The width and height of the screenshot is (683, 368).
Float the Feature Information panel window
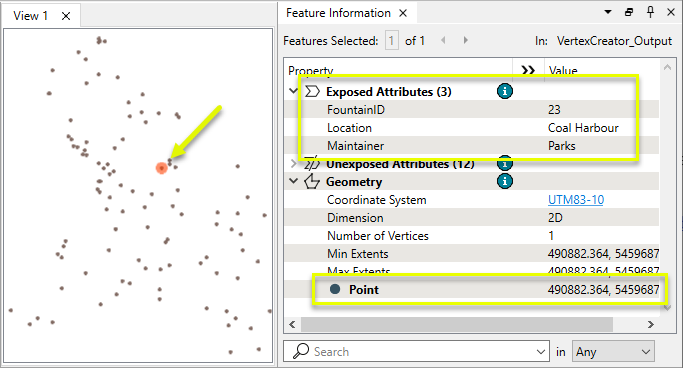click(629, 13)
